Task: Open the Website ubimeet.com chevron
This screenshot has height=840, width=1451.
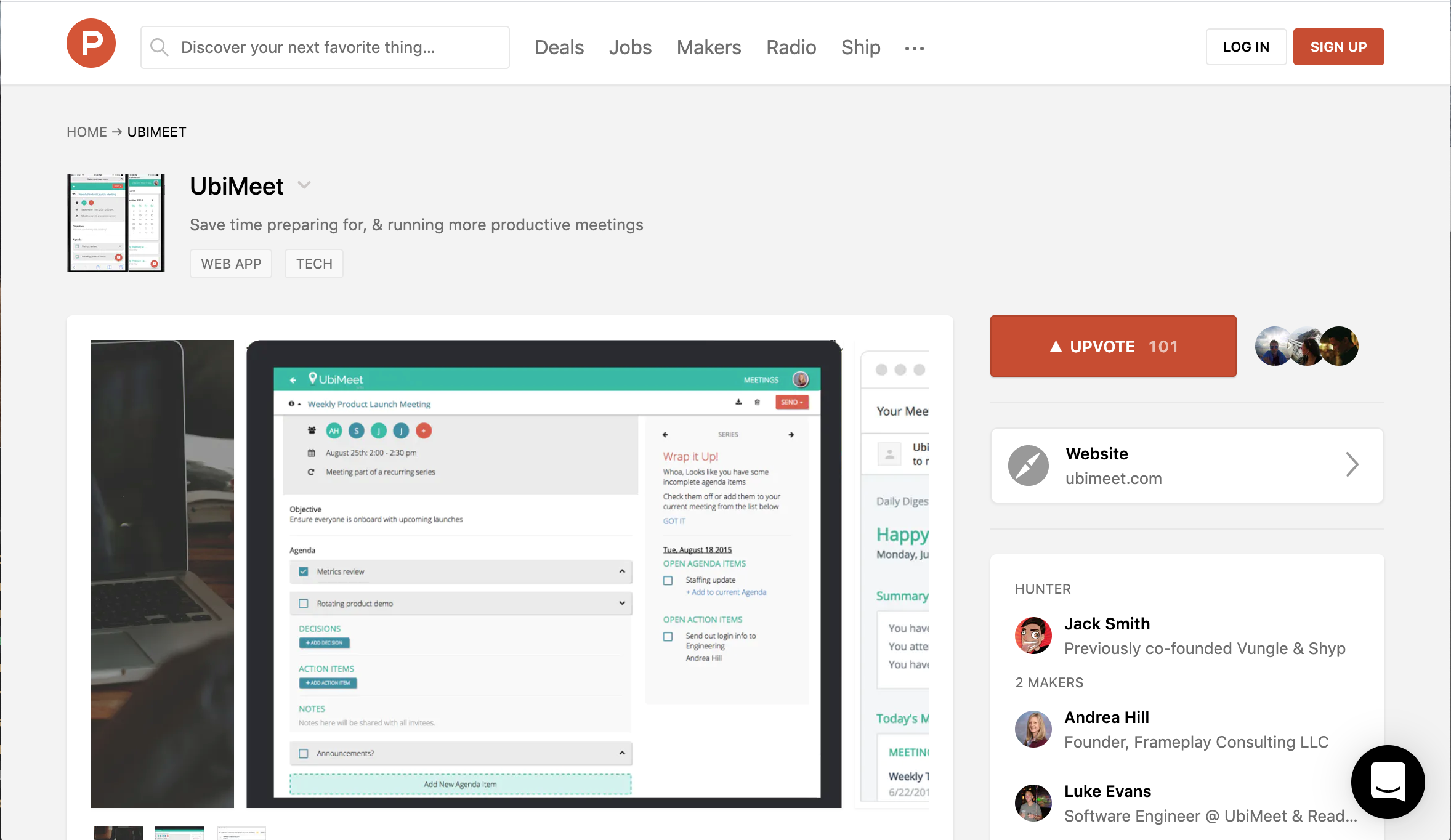Action: pos(1352,465)
